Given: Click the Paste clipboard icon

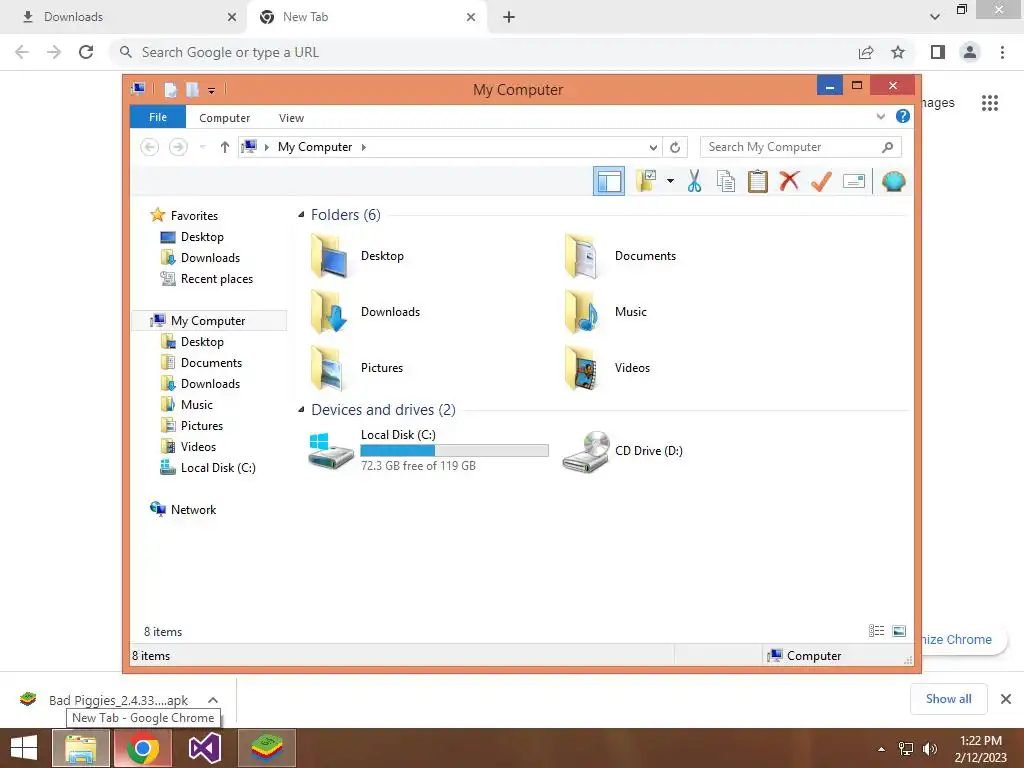Looking at the screenshot, I should pyautogui.click(x=758, y=181).
